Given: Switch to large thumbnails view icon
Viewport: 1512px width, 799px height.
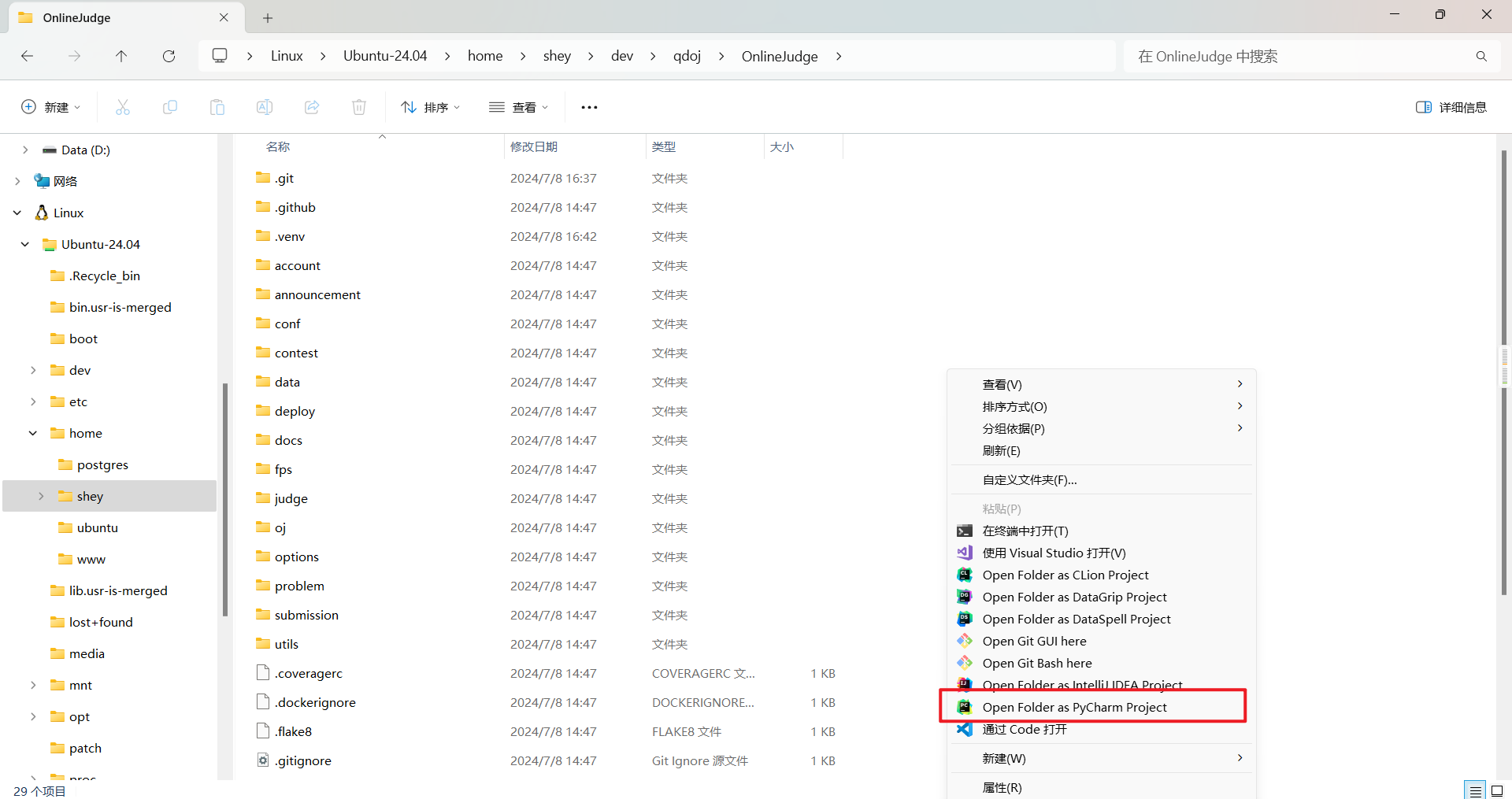Looking at the screenshot, I should pos(1498,790).
